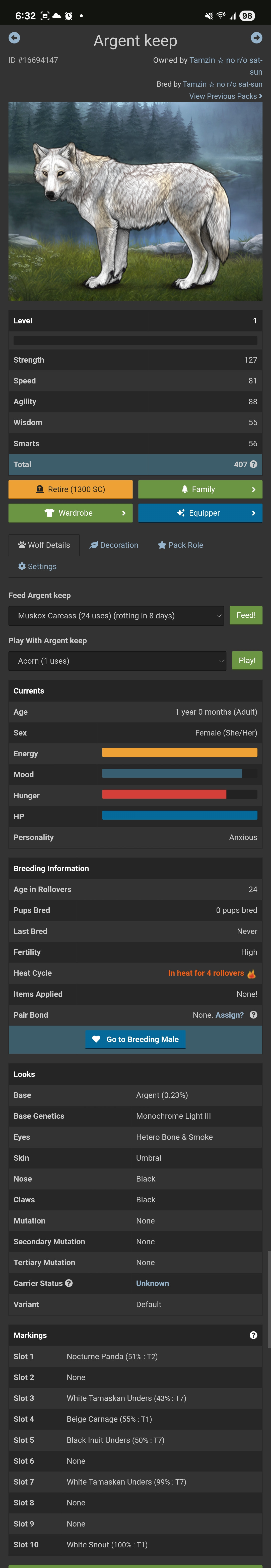Open the Unknown carrier status link
This screenshot has width=271, height=1568.
(153, 1283)
